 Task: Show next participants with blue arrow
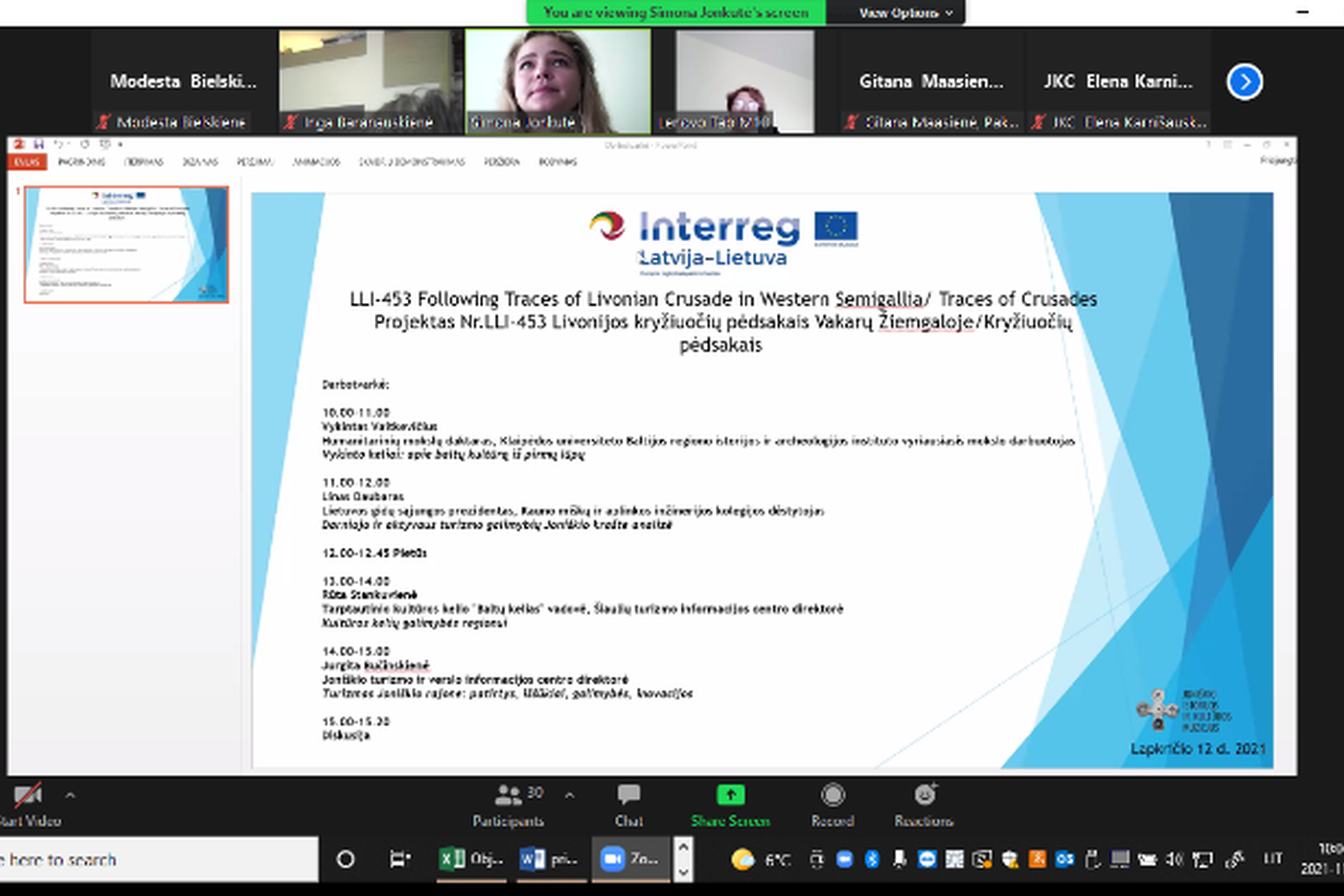pos(1244,82)
